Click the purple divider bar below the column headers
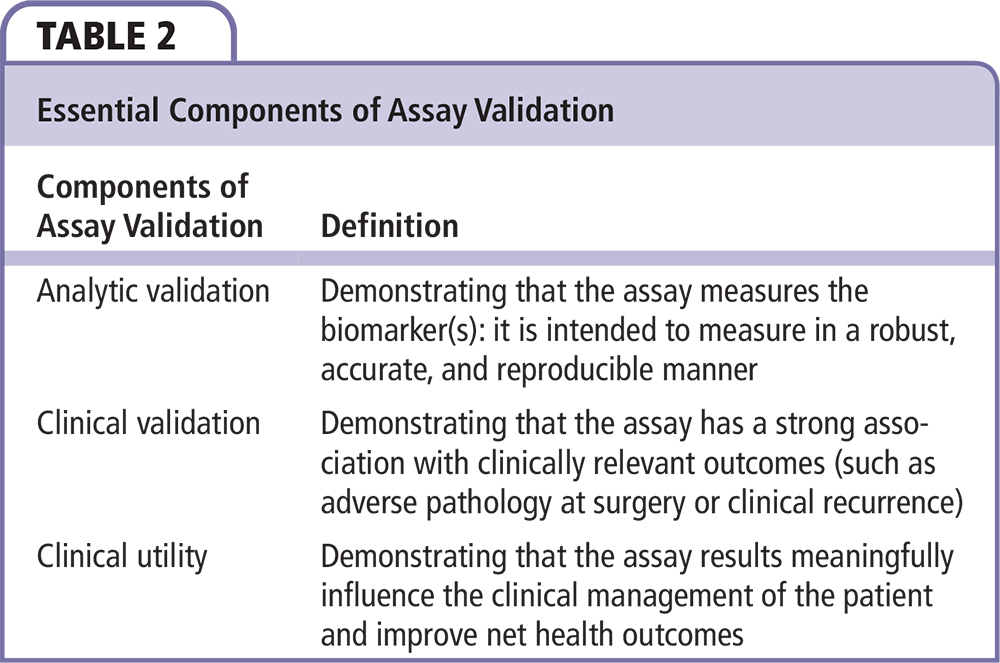Screen dimensions: 1000x663 tap(500, 258)
